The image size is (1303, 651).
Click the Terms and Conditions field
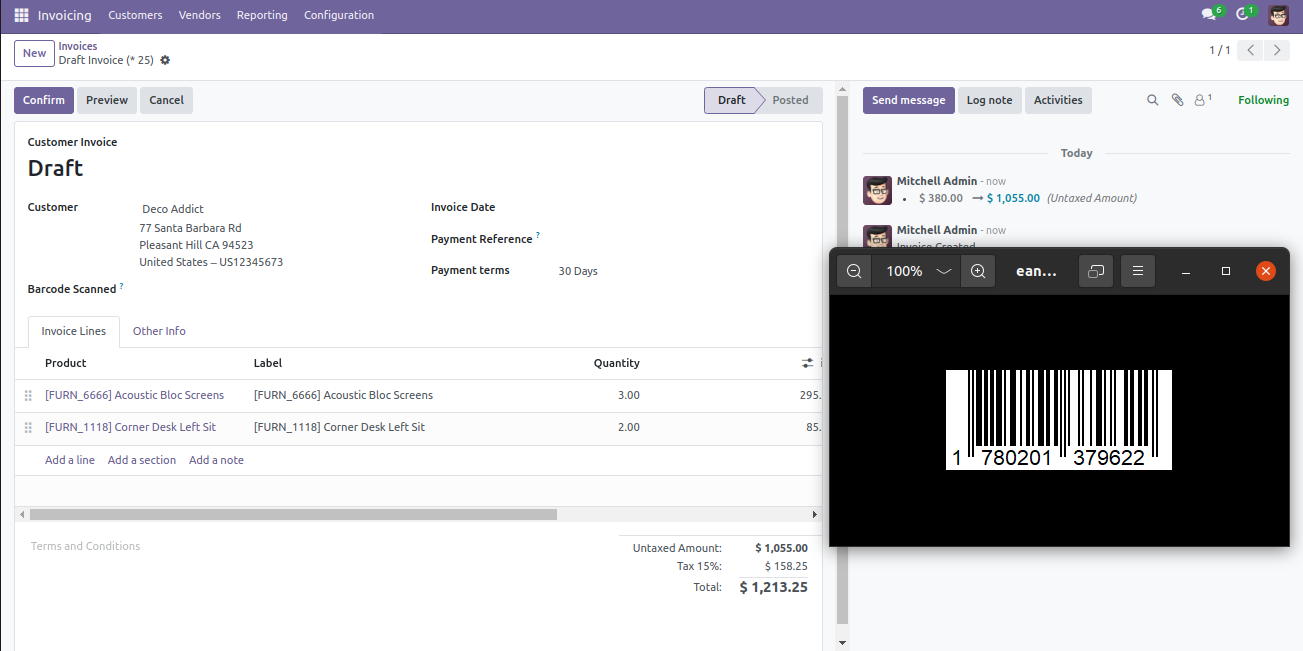[x=85, y=546]
